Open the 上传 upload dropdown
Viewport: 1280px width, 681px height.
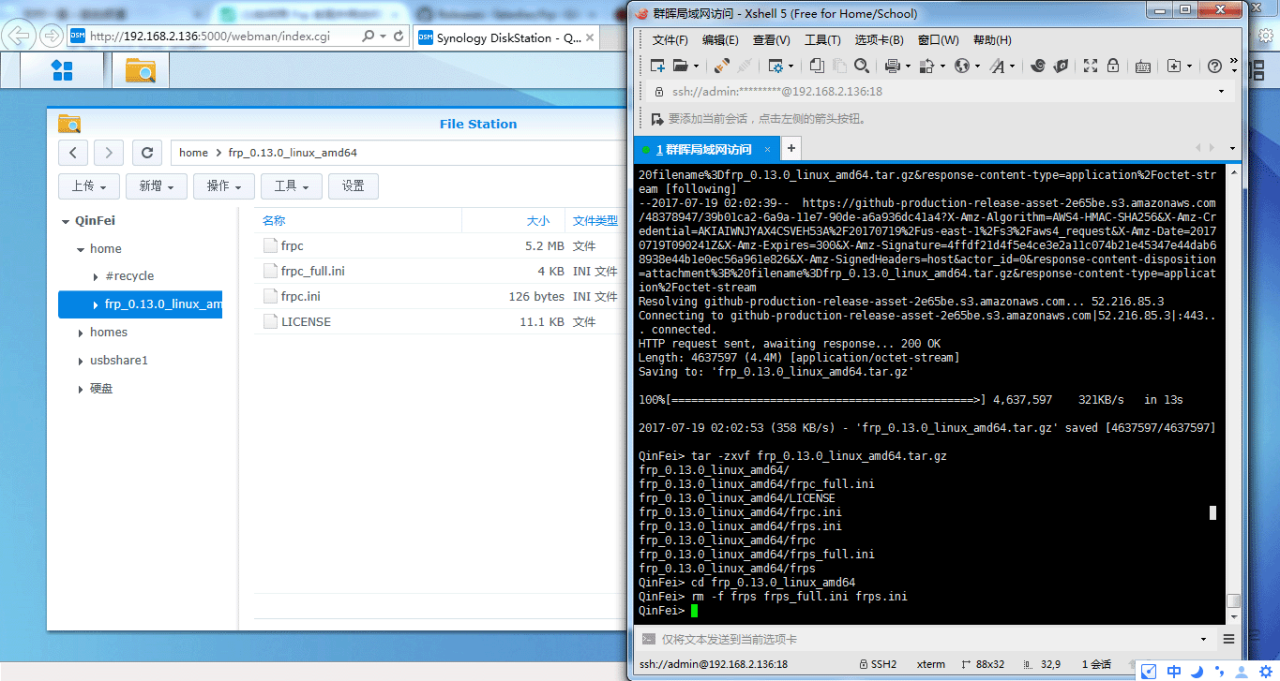pos(89,186)
